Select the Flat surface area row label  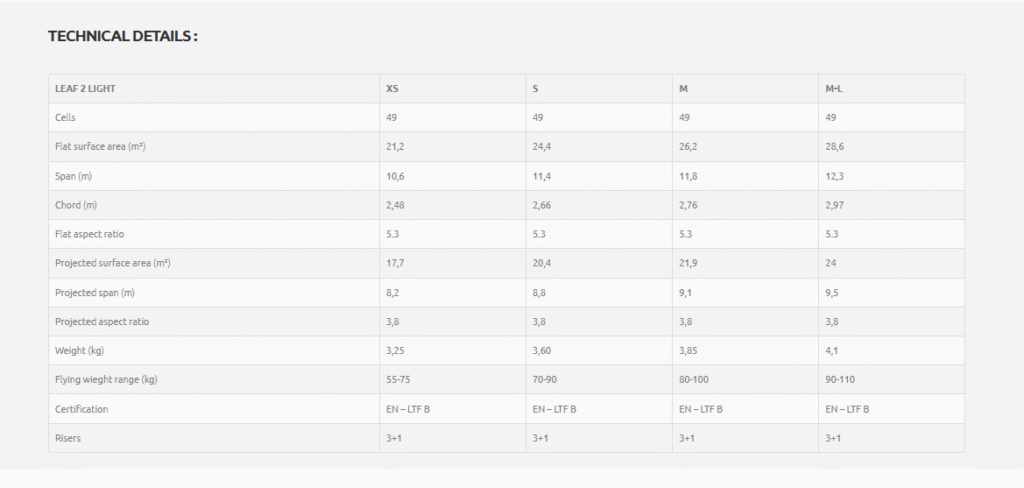coord(102,146)
